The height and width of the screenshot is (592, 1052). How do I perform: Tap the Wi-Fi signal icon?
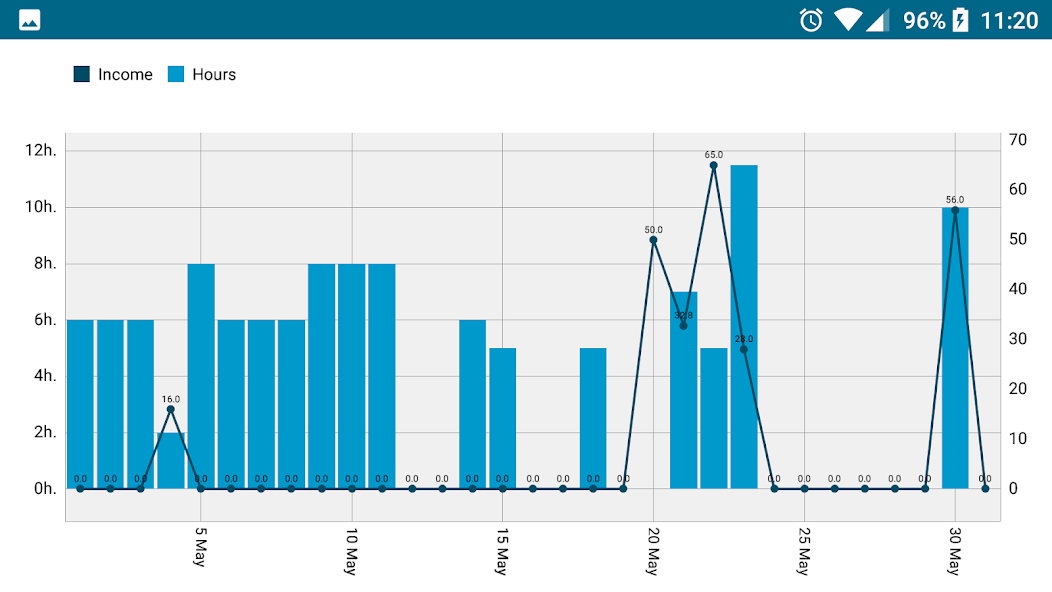coord(848,20)
